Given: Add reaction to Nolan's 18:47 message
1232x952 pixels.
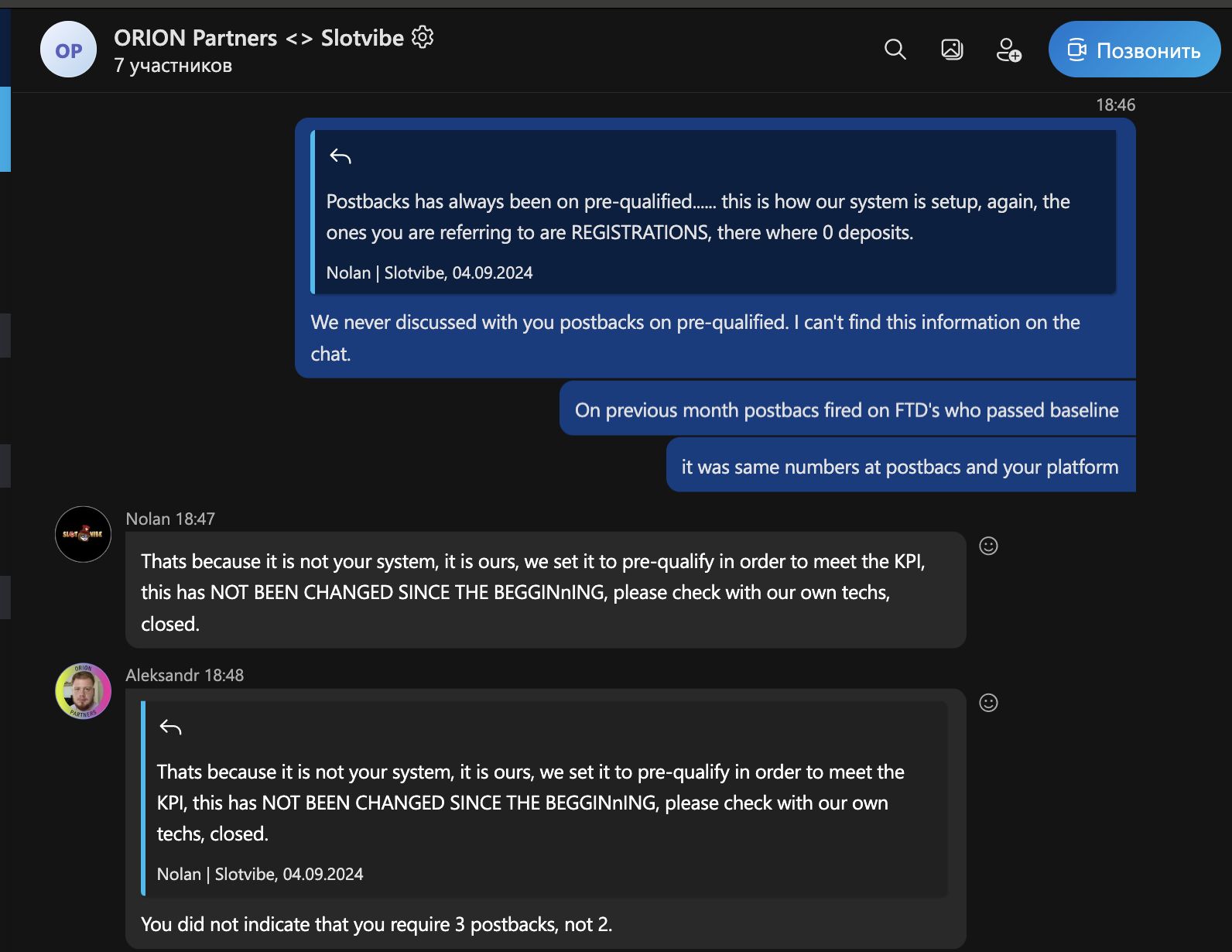Looking at the screenshot, I should click(988, 546).
